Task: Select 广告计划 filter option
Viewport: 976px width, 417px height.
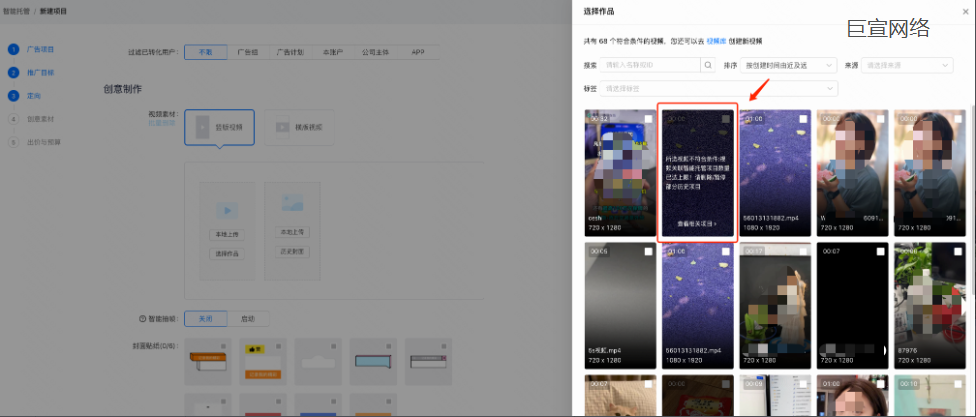Action: coord(290,52)
